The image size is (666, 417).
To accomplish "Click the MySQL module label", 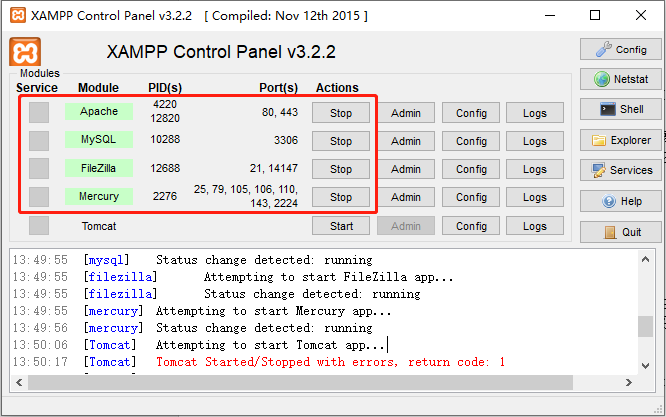I will point(99,139).
